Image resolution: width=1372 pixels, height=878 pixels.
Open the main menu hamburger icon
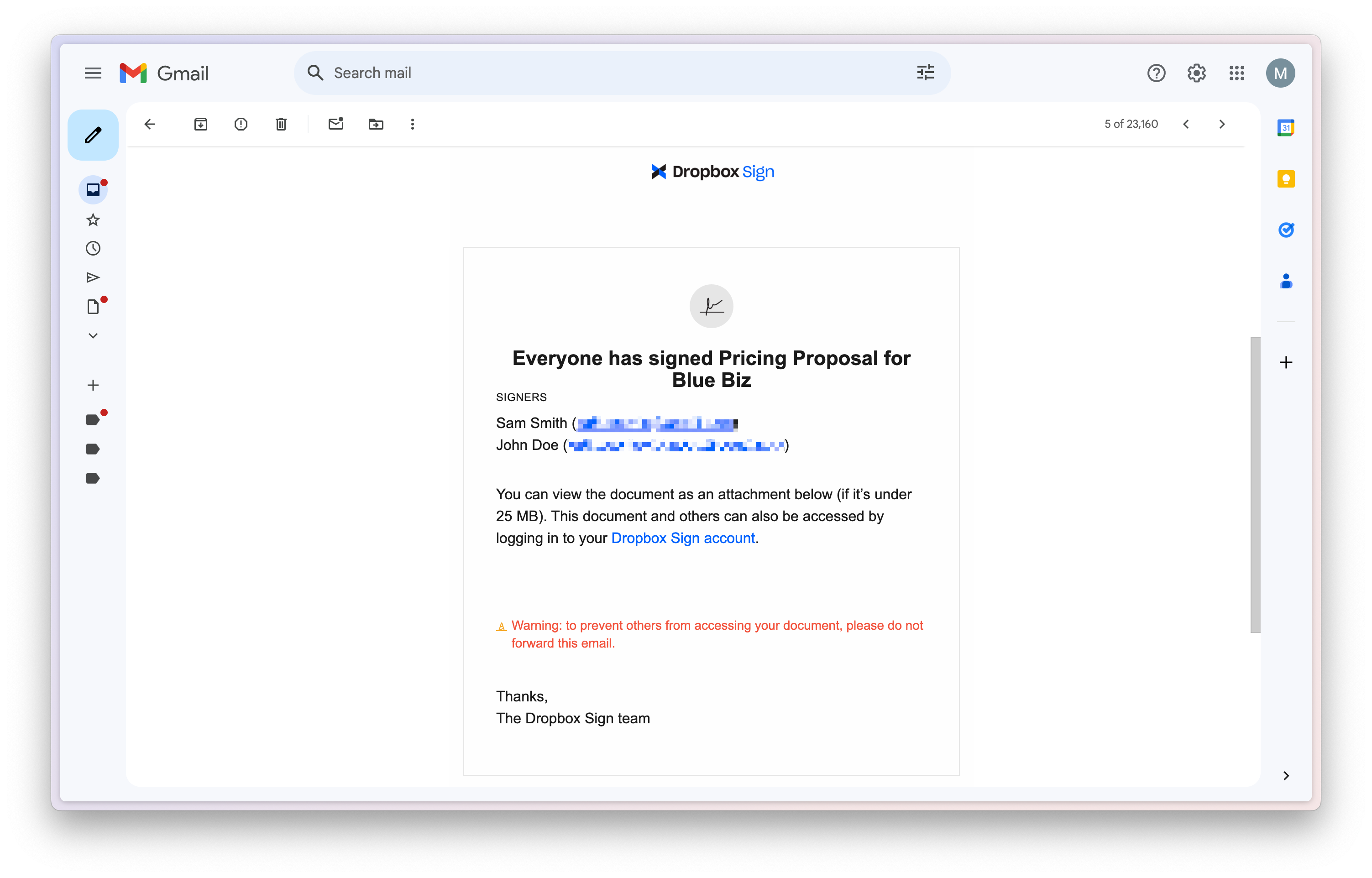click(x=93, y=73)
